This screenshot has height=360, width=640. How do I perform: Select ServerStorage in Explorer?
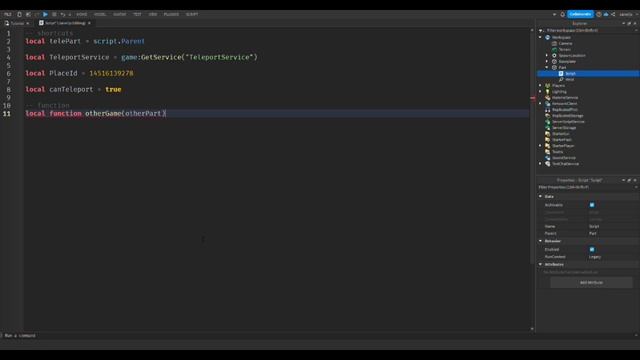(x=564, y=128)
